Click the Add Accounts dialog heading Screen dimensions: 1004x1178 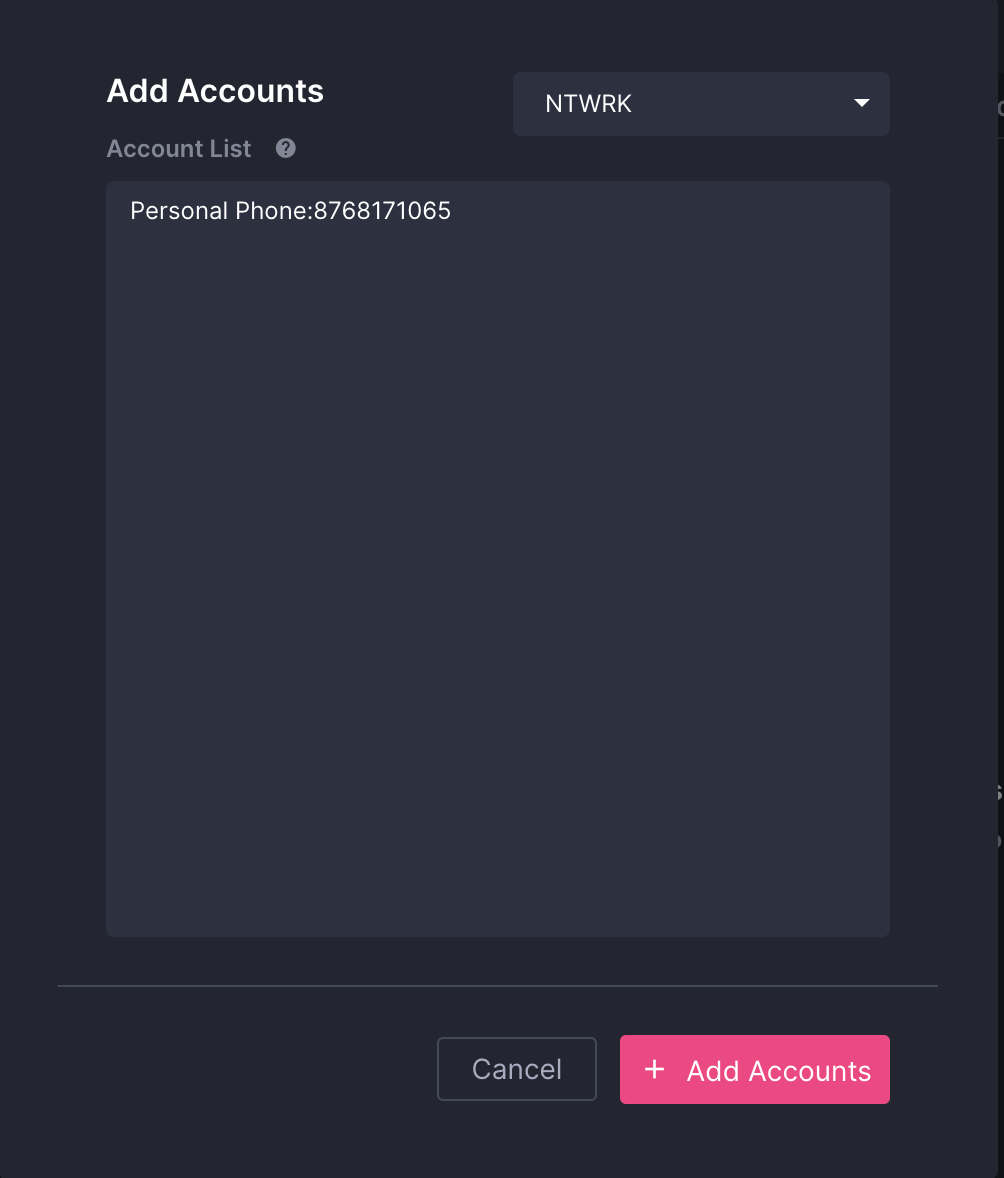click(215, 91)
